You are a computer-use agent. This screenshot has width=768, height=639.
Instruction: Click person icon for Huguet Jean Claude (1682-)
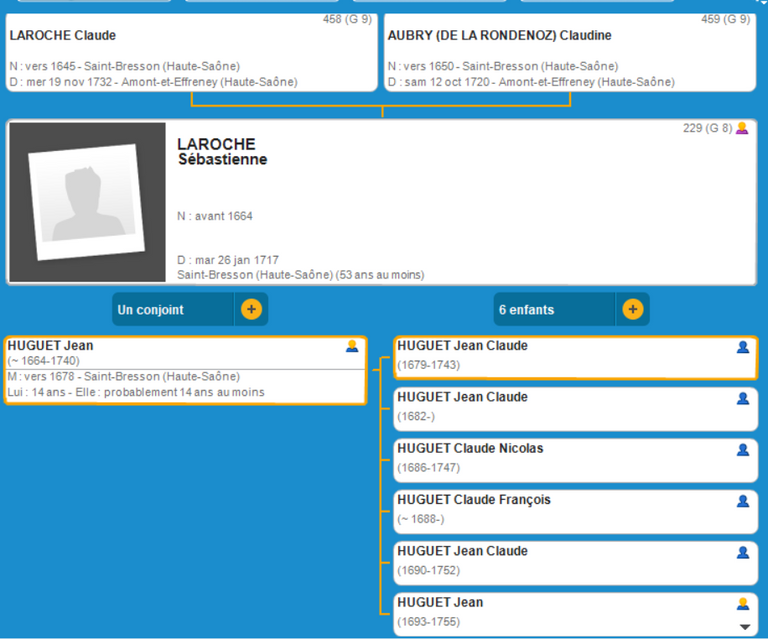[742, 398]
